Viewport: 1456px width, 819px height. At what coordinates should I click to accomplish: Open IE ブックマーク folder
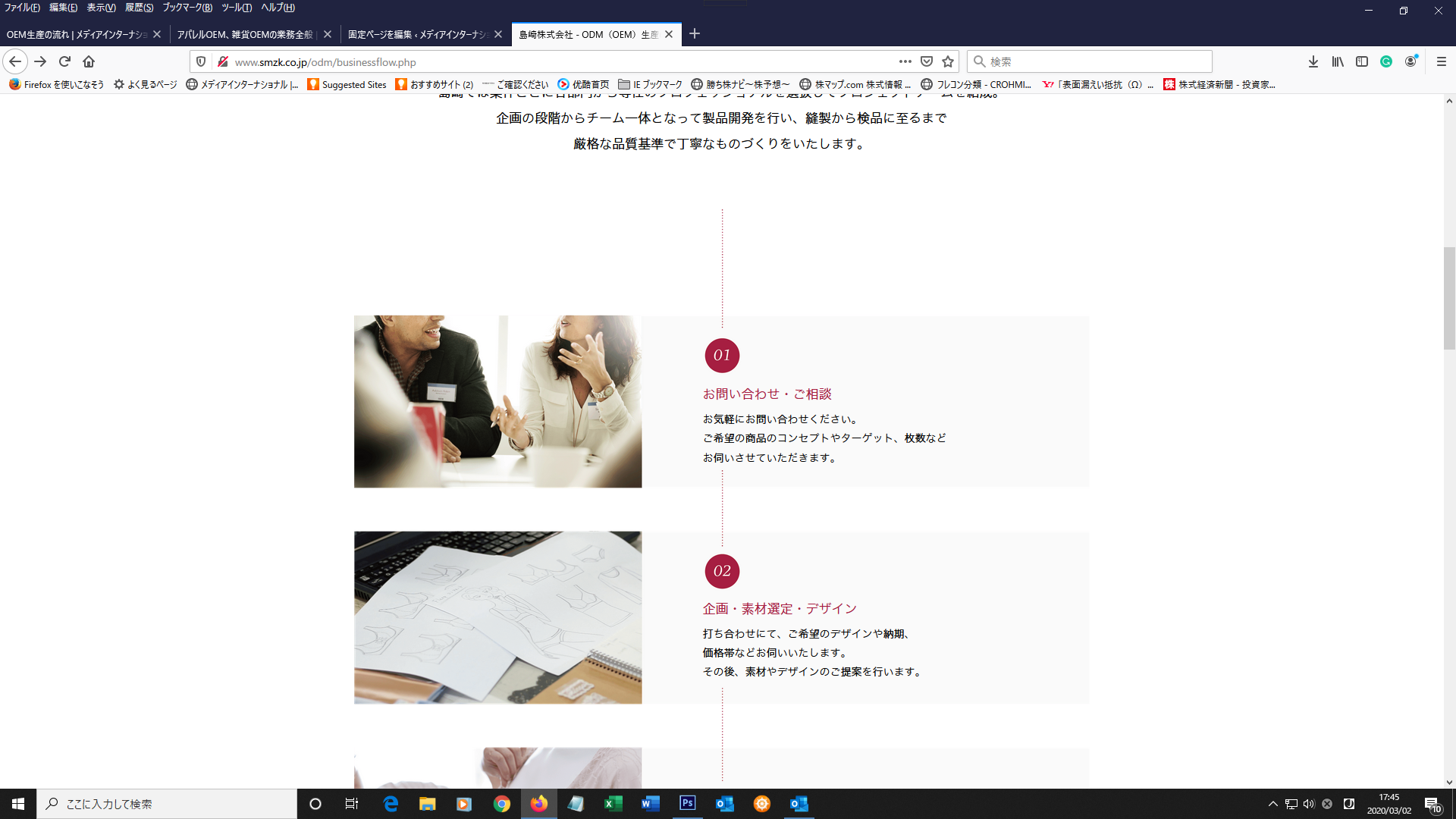(650, 84)
